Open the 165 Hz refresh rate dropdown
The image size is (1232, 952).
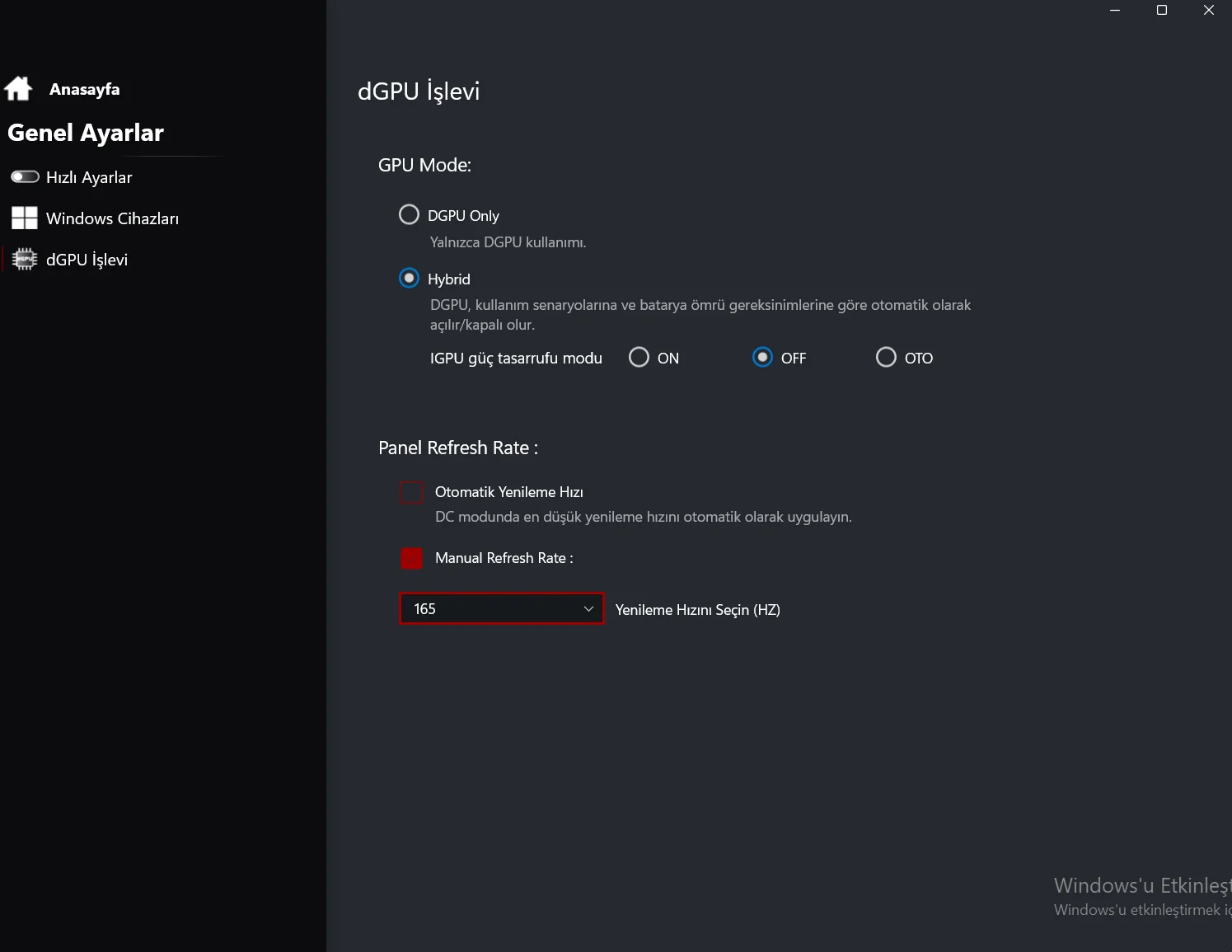tap(491, 609)
